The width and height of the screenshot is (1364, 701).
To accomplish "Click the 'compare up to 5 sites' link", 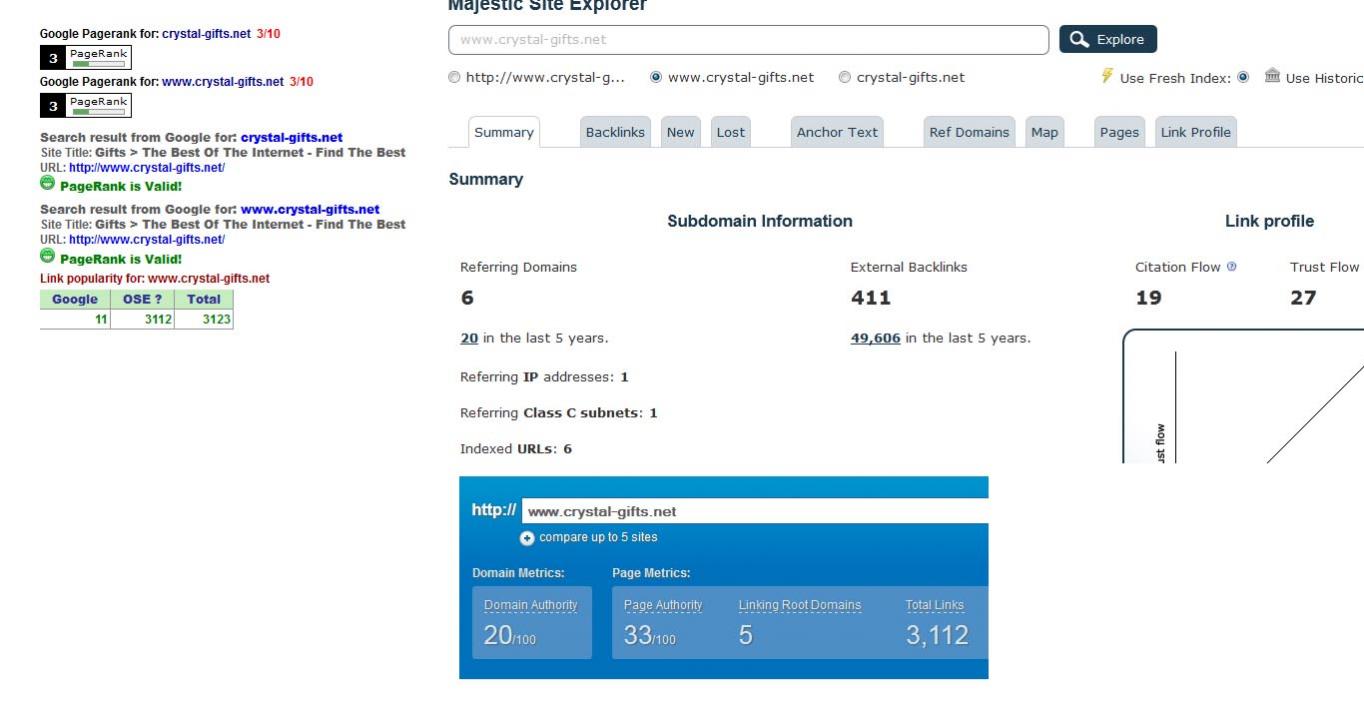I will [x=598, y=537].
